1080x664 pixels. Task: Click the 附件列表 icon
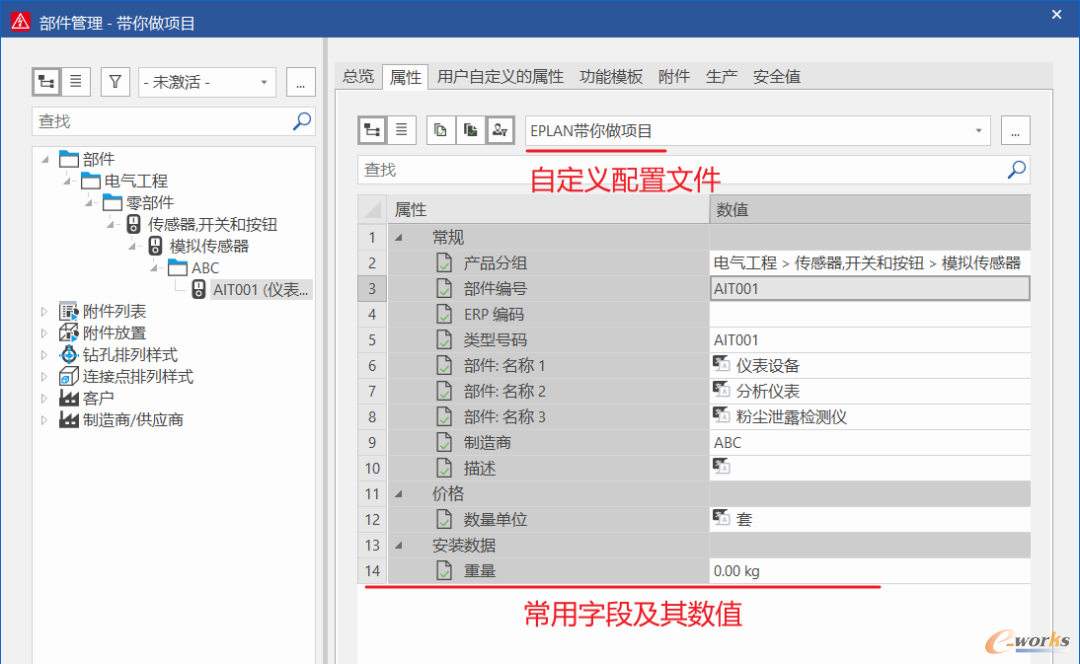[69, 311]
